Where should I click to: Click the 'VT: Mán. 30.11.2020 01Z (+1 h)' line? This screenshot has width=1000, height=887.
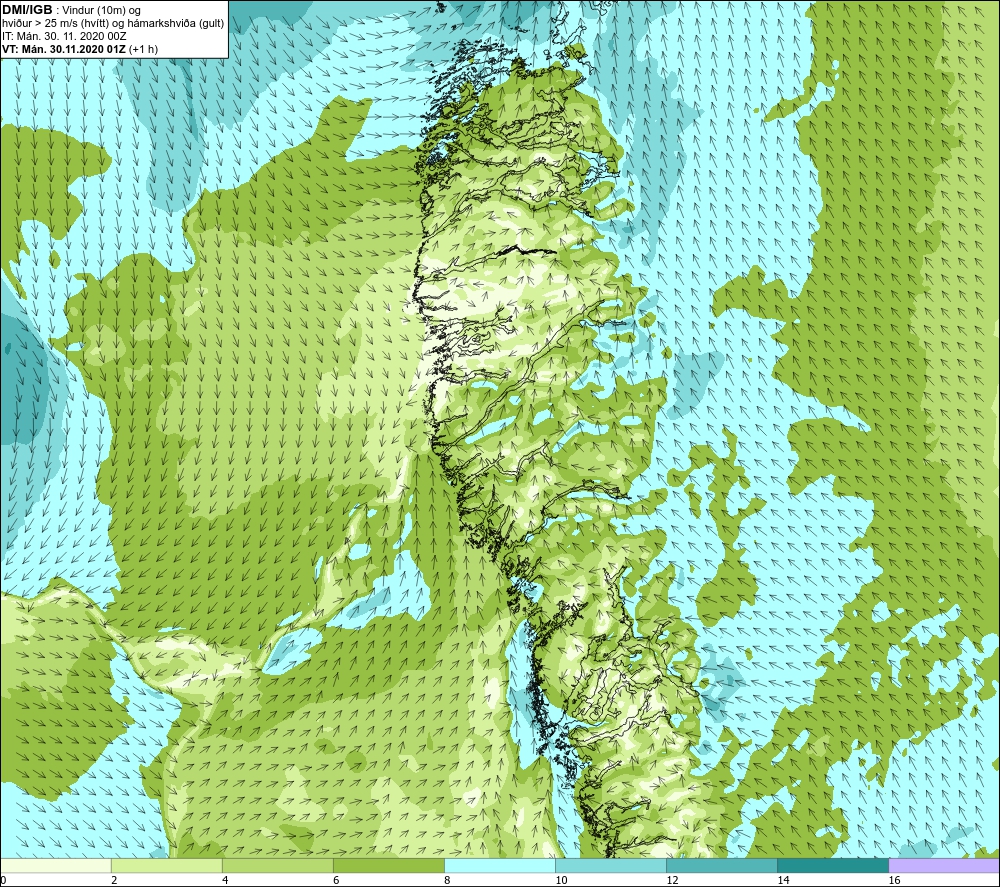(x=80, y=49)
